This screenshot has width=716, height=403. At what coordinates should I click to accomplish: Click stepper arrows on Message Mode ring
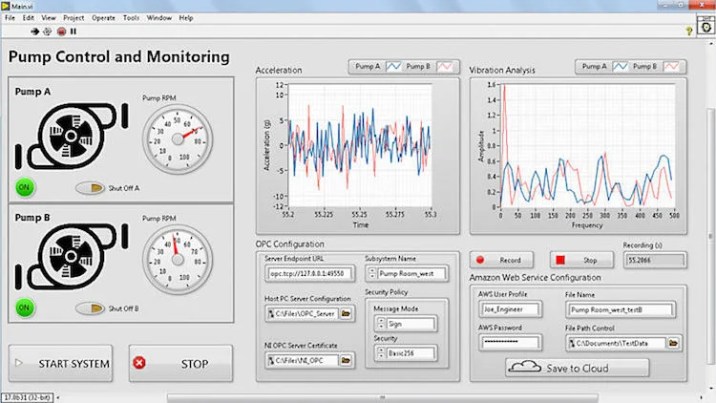(x=381, y=324)
